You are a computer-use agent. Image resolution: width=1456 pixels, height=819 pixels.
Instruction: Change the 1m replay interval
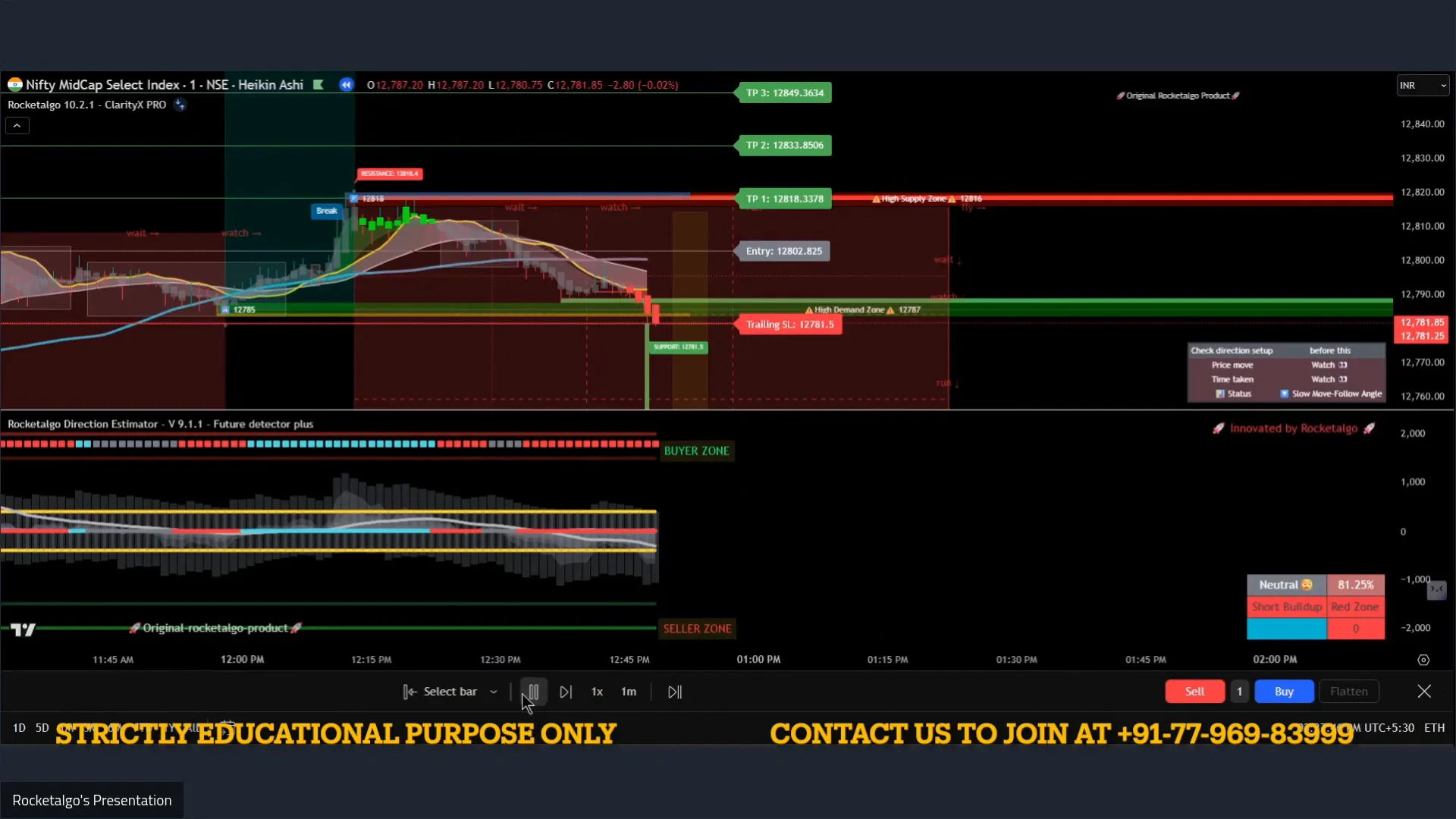coord(629,692)
